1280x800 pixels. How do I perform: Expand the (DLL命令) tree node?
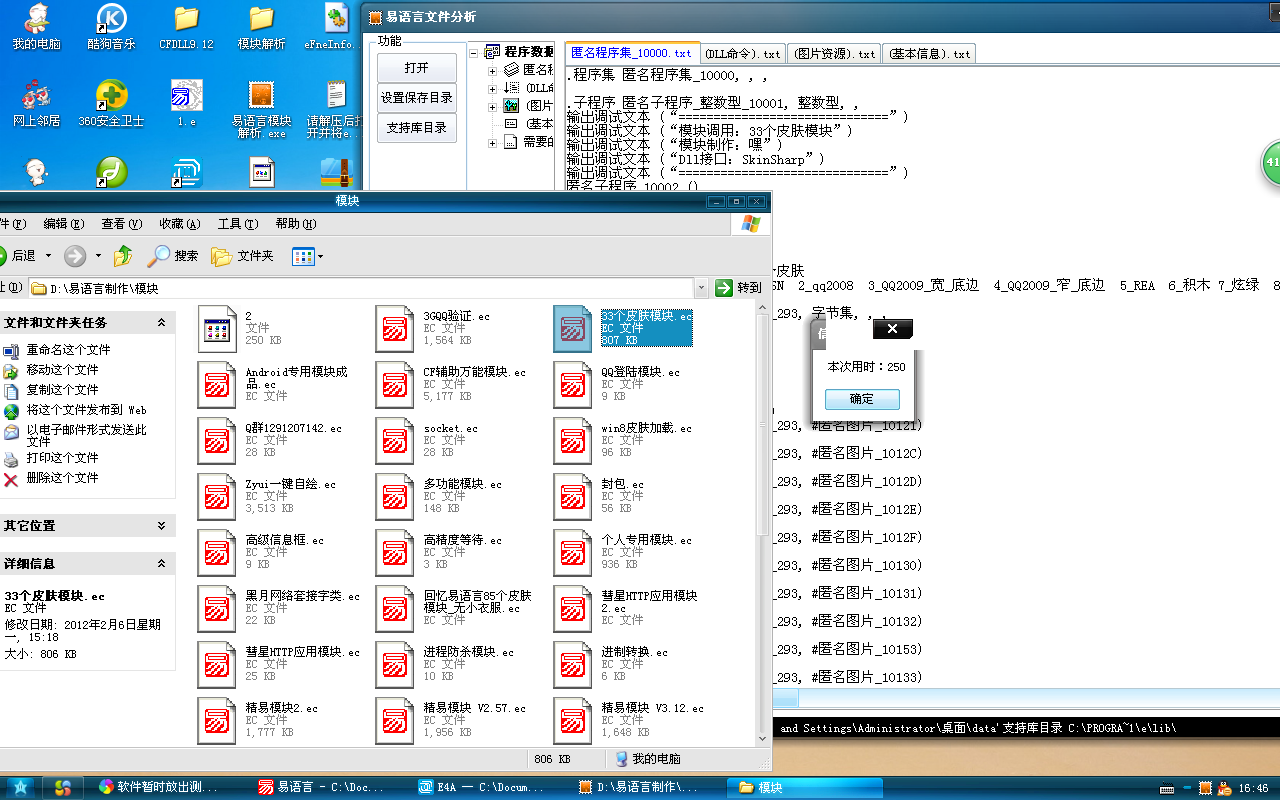[492, 87]
